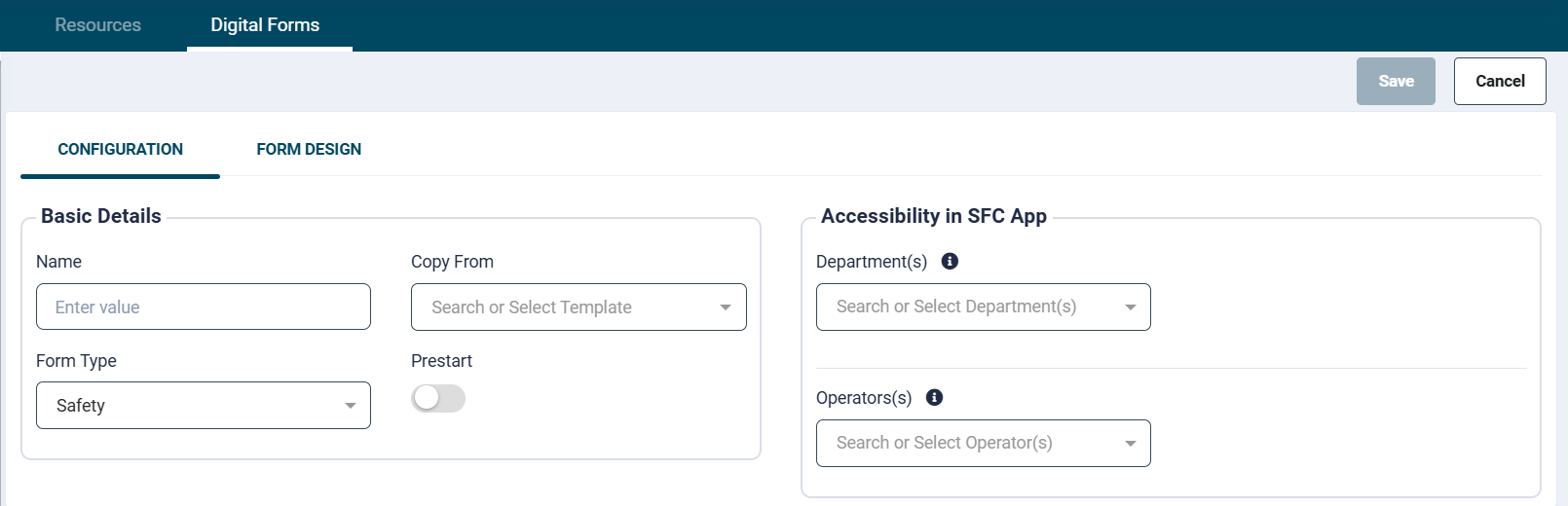The image size is (1568, 506).
Task: Expand the Form Type dropdown showing Safety
Action: point(204,406)
